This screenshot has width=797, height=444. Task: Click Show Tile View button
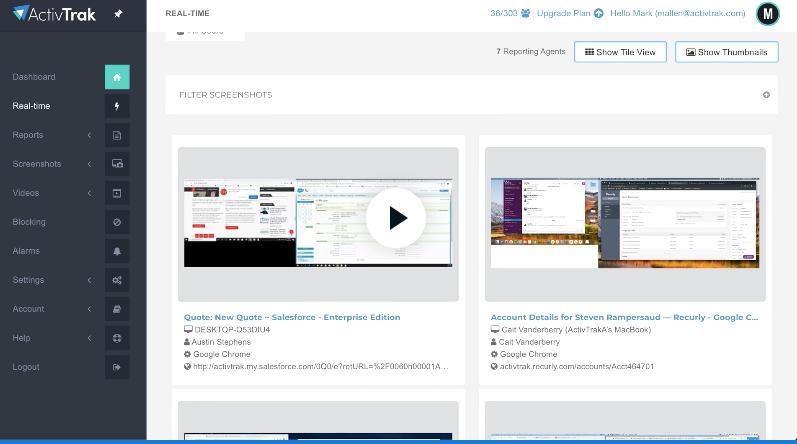(620, 52)
